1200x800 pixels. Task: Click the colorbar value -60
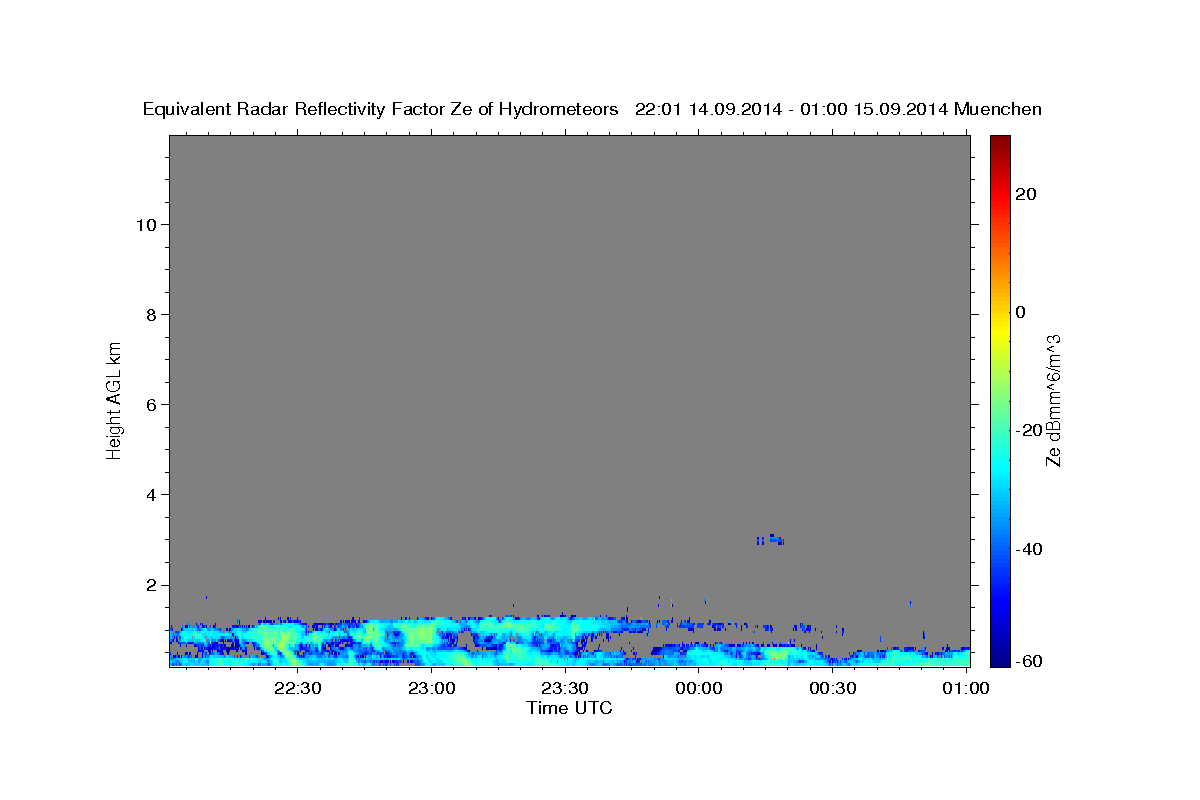point(1027,661)
